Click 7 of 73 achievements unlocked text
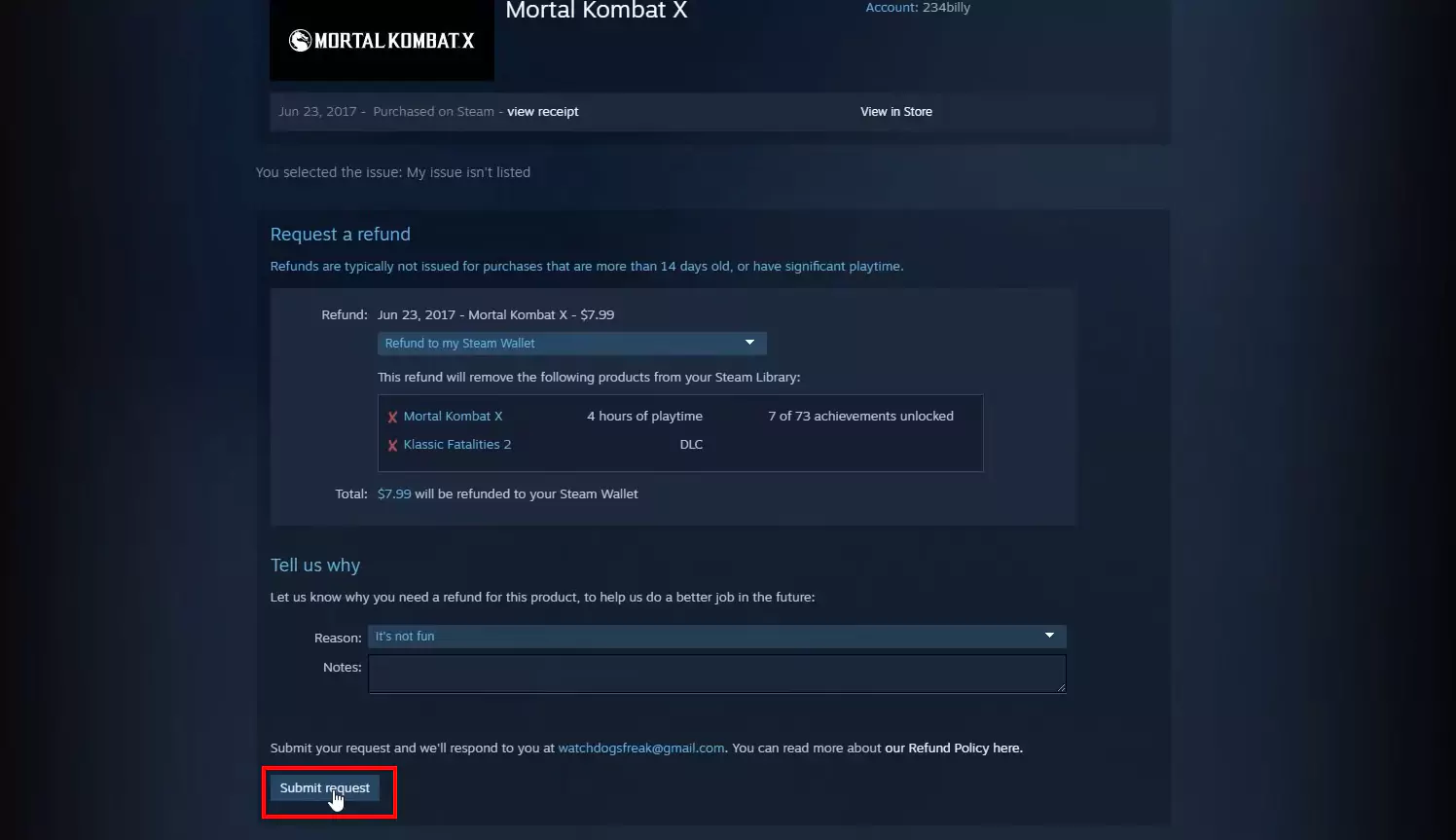This screenshot has height=840, width=1456. click(x=860, y=416)
